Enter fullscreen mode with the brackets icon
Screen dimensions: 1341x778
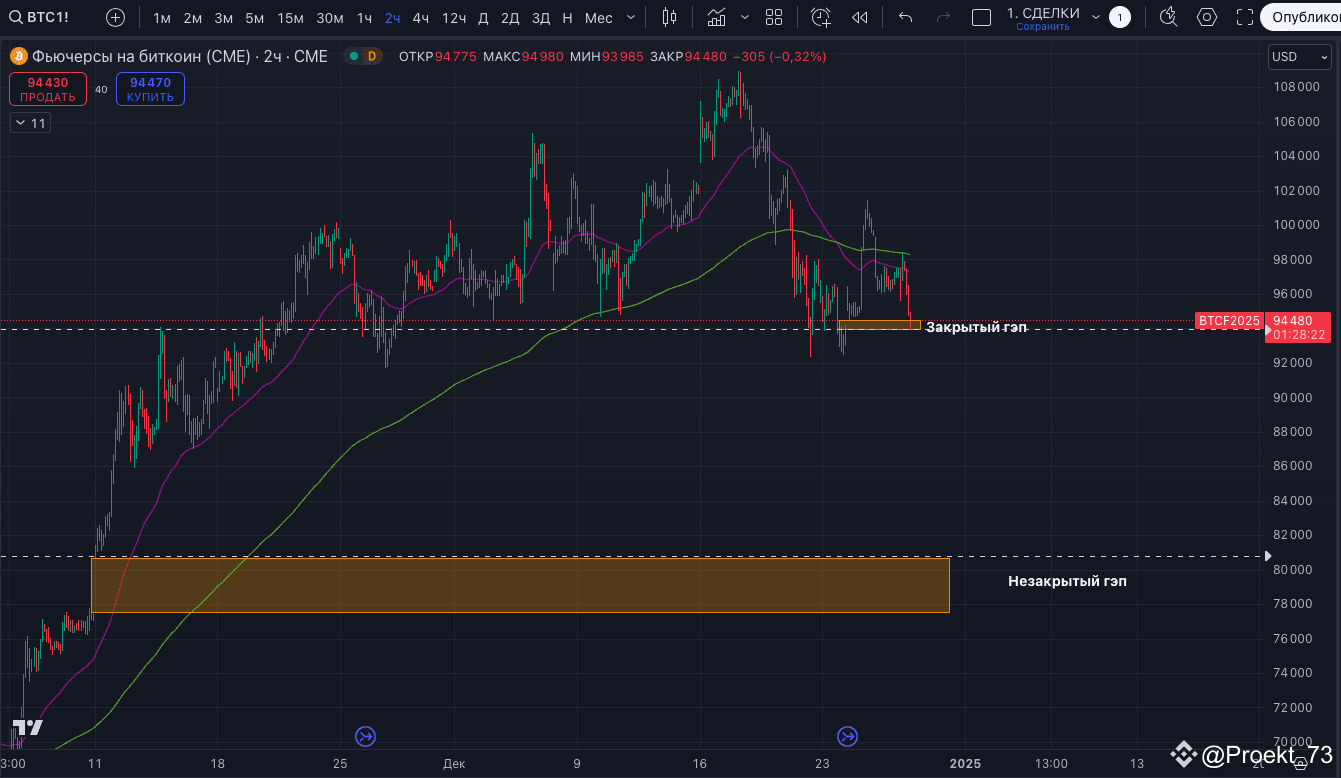click(1243, 17)
